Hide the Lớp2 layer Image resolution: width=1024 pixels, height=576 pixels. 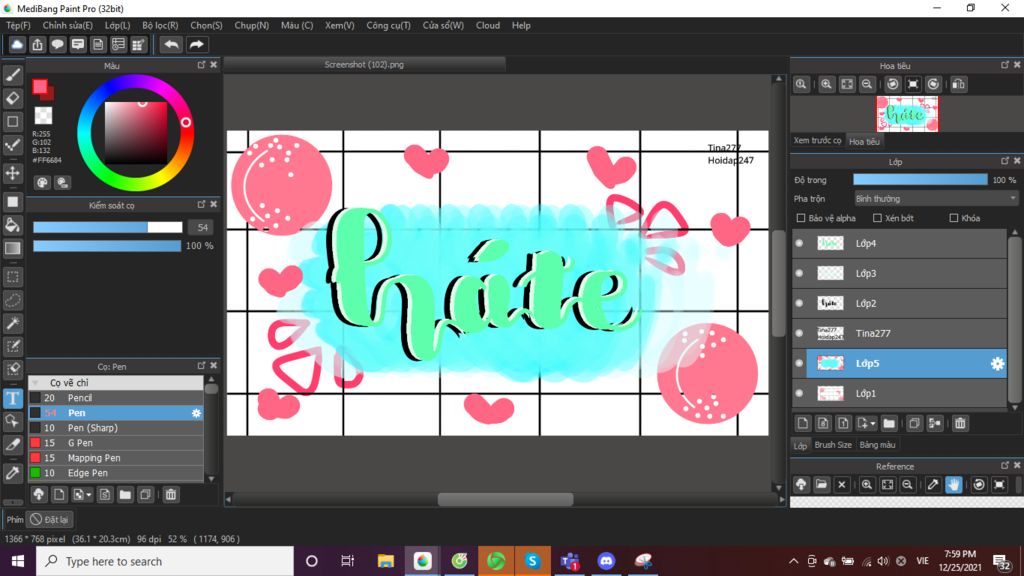[799, 303]
